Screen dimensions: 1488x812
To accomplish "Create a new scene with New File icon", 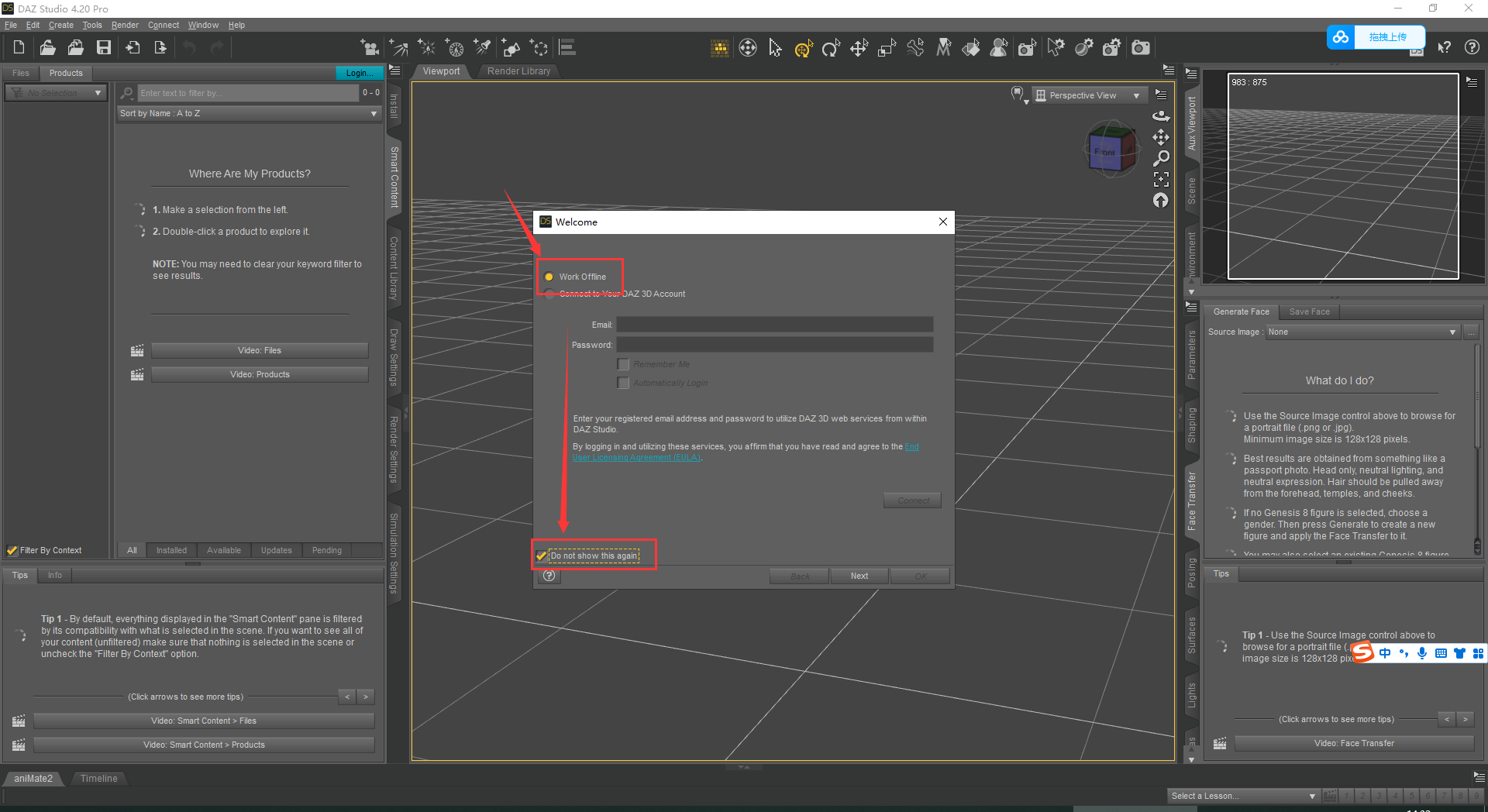I will (19, 48).
